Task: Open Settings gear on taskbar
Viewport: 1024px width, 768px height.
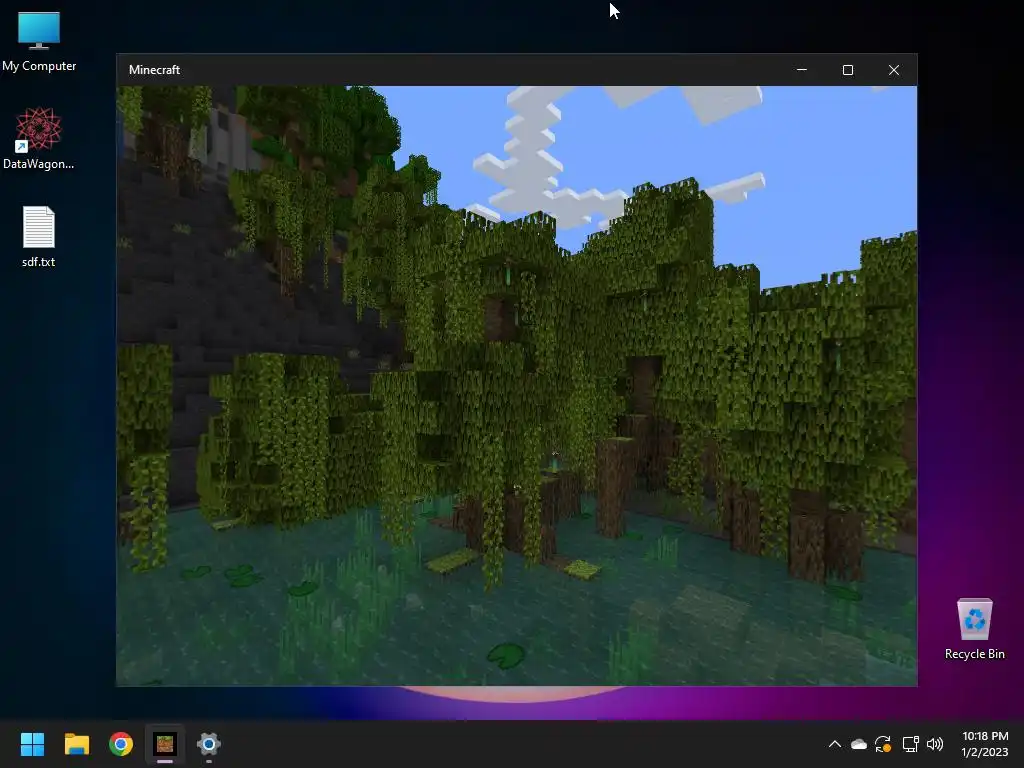Action: [208, 744]
